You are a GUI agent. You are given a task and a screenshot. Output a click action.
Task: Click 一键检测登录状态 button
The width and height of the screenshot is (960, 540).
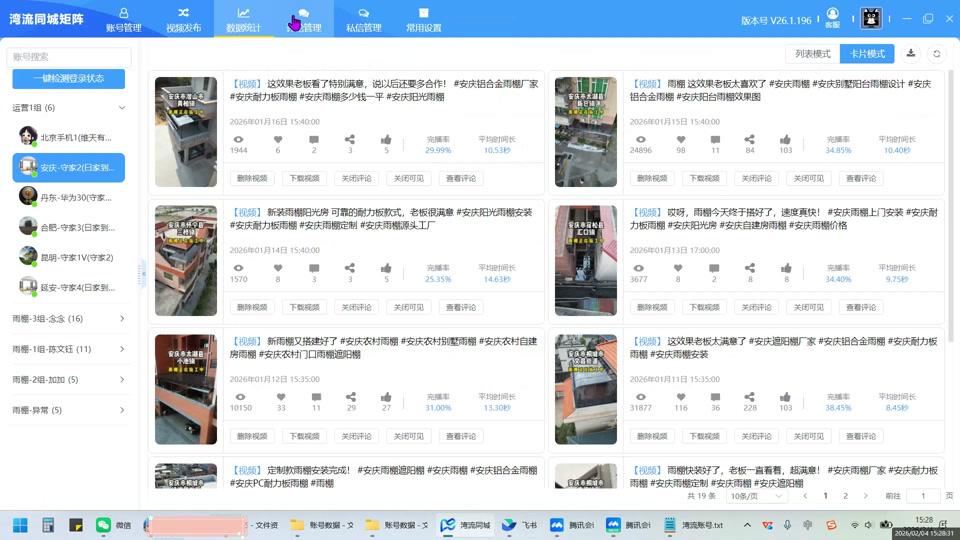pyautogui.click(x=69, y=78)
